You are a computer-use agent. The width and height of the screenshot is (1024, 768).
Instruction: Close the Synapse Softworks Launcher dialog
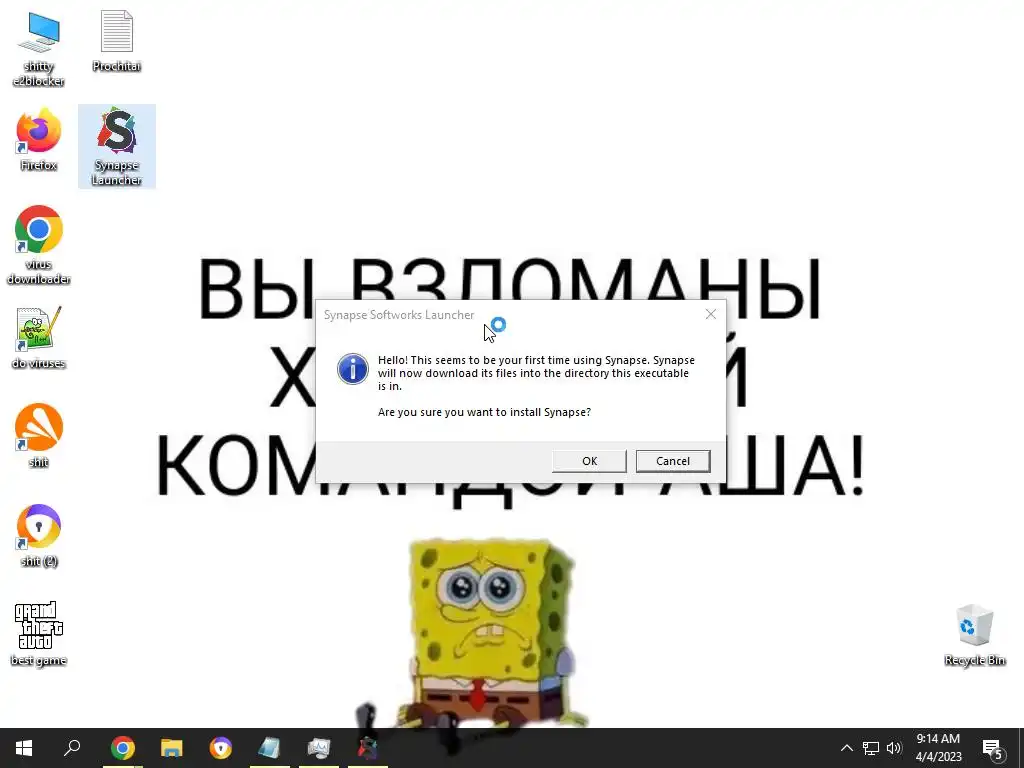click(x=711, y=315)
